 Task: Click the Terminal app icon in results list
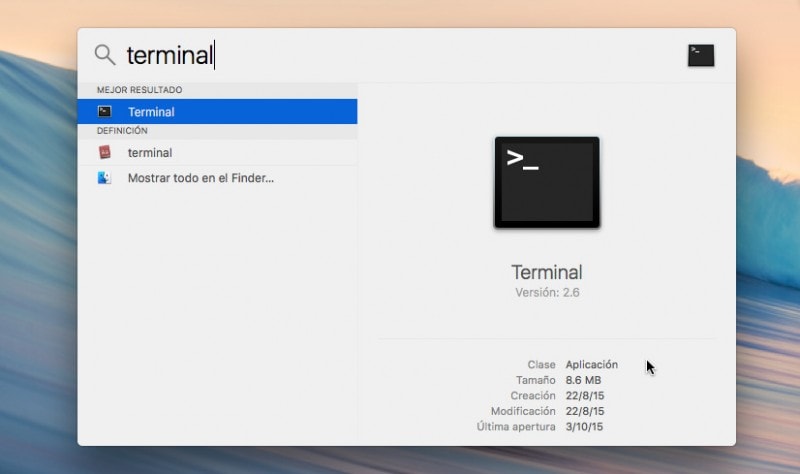pyautogui.click(x=105, y=112)
